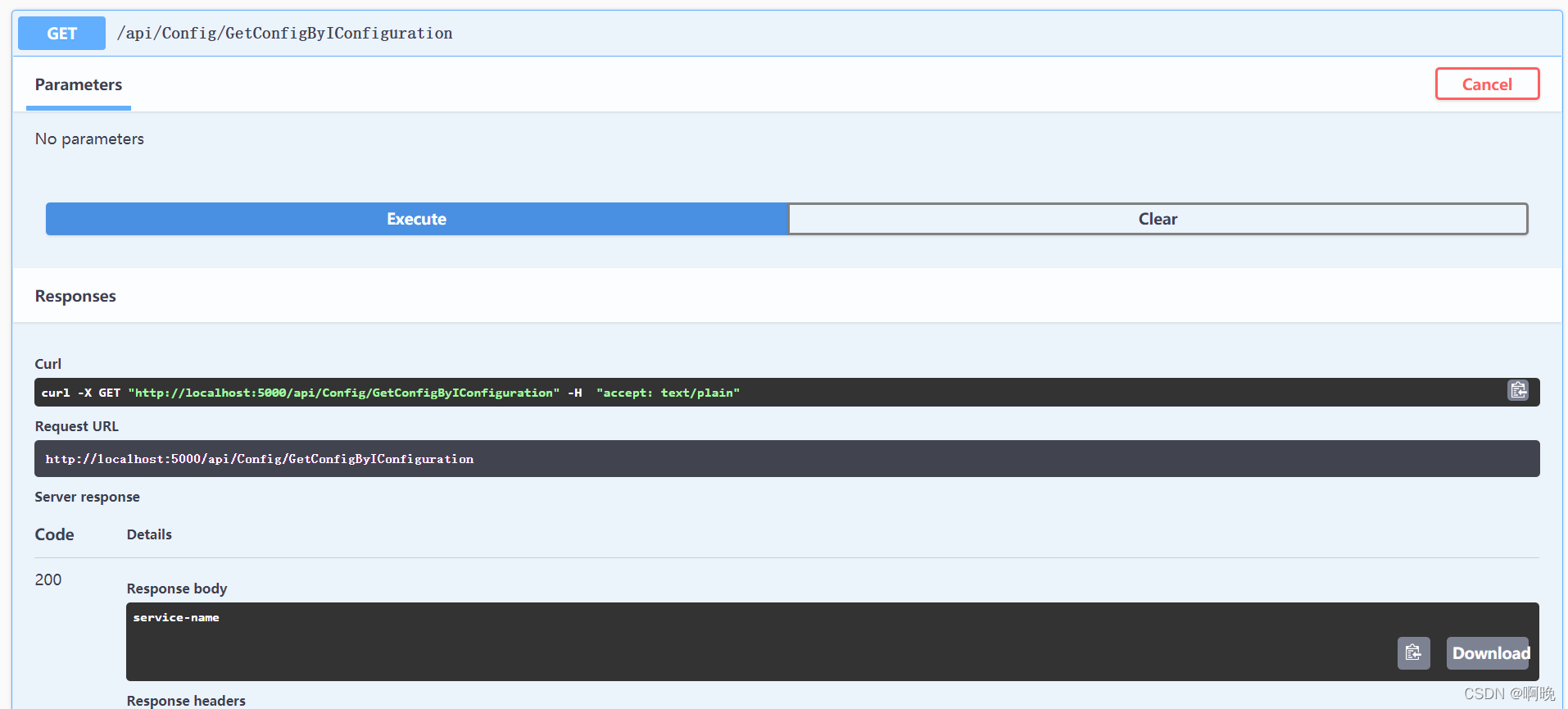Click the service-name response body text
Image resolution: width=1568 pixels, height=709 pixels.
176,617
